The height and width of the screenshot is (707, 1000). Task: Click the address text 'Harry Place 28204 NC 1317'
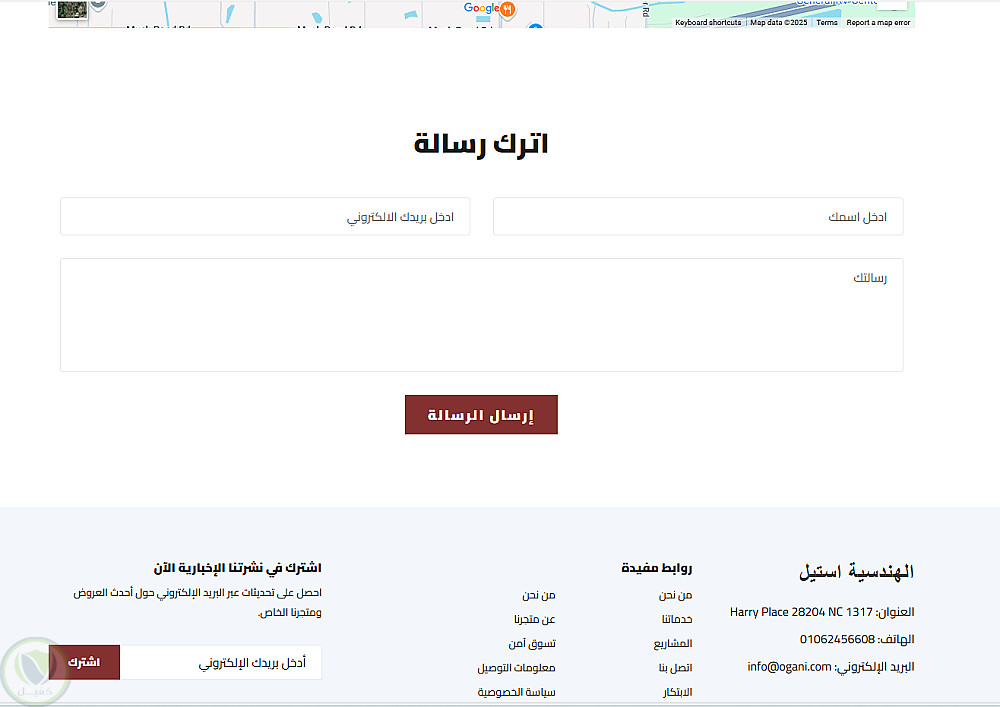point(801,612)
